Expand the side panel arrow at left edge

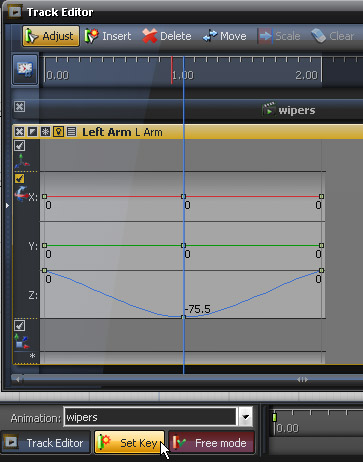pos(7,206)
